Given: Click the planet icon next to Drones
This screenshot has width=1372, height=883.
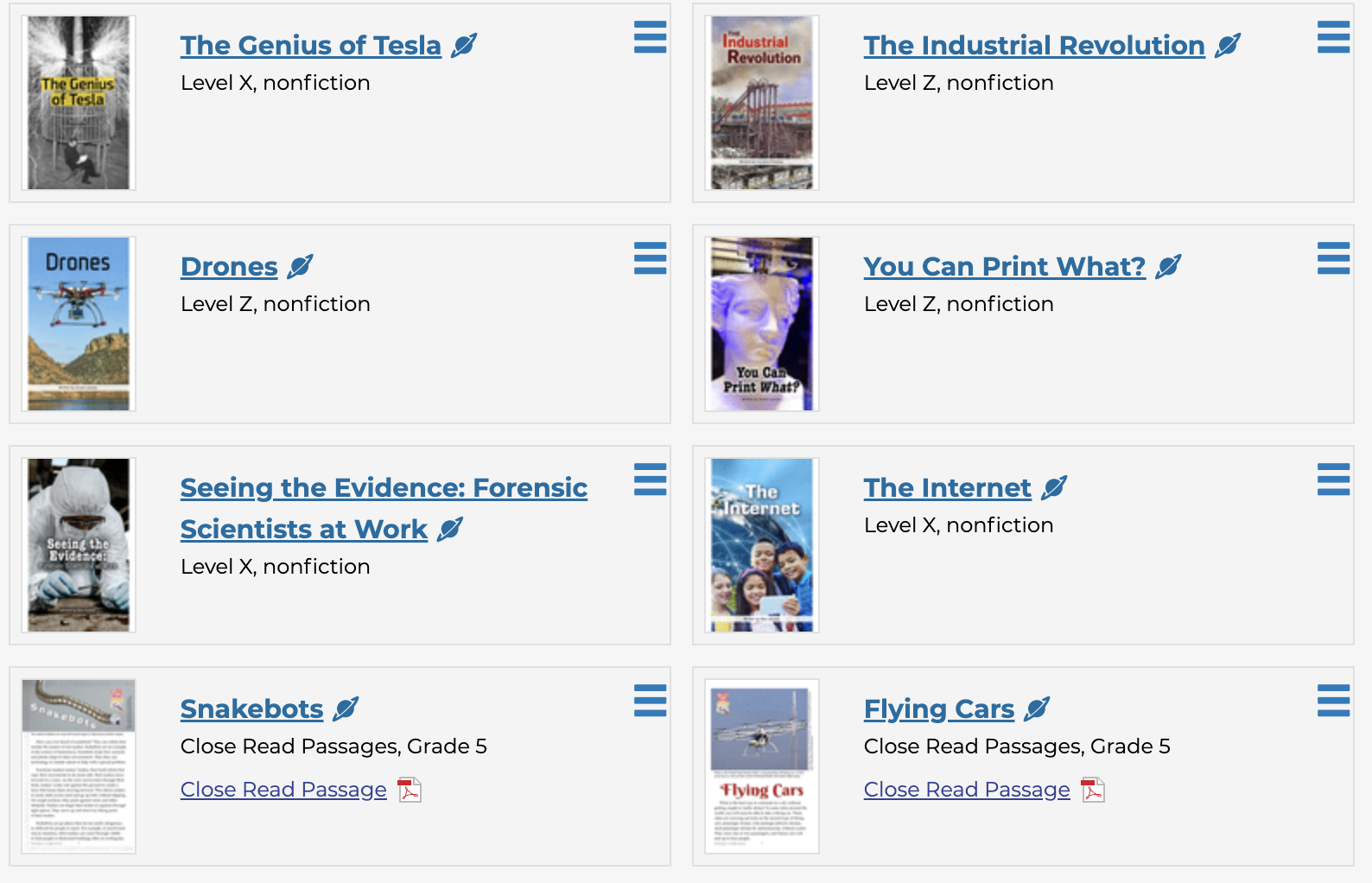Looking at the screenshot, I should coord(300,266).
